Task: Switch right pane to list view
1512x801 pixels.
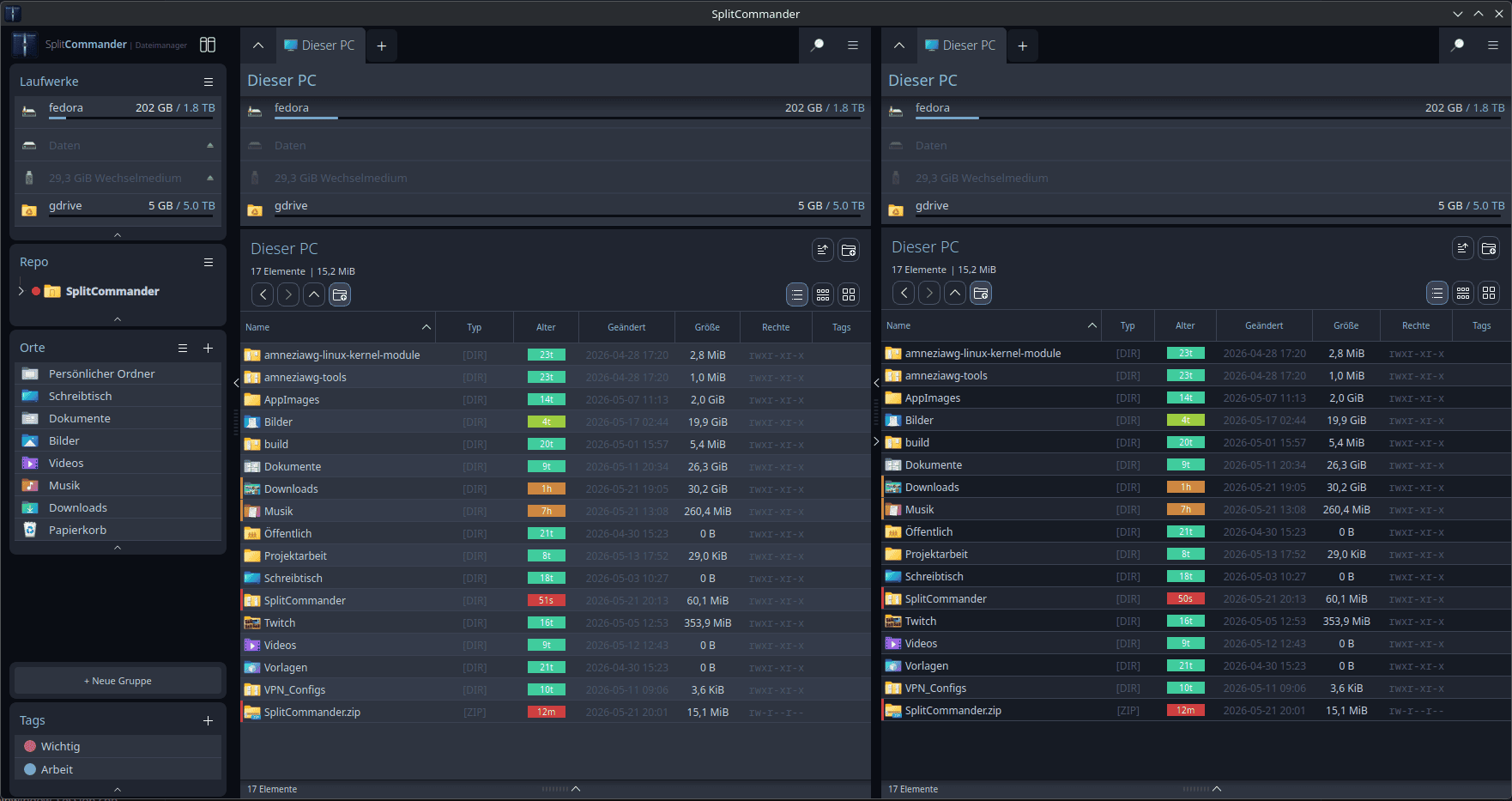Action: point(1437,293)
